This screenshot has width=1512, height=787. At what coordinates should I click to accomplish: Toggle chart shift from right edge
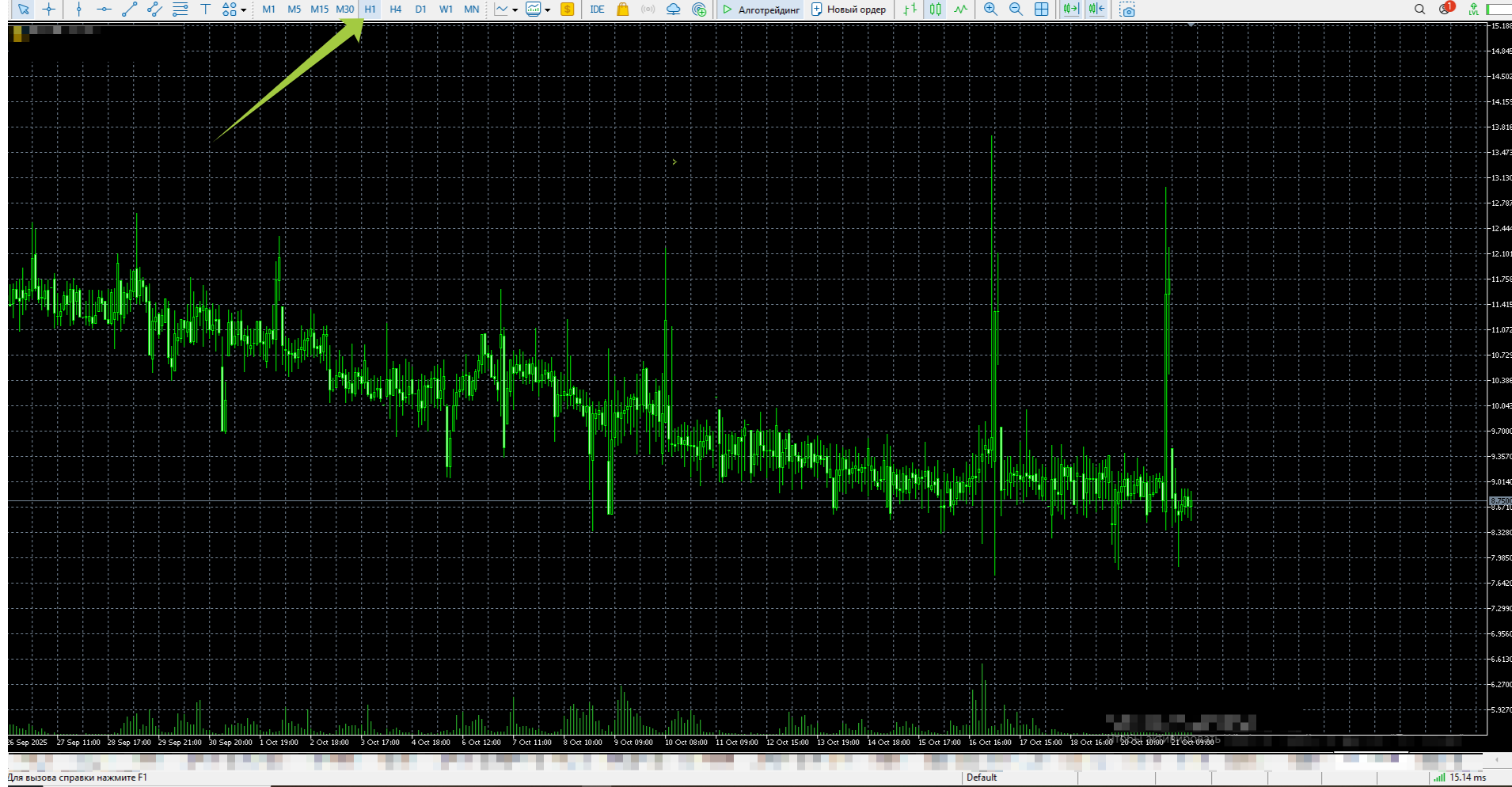(1096, 10)
